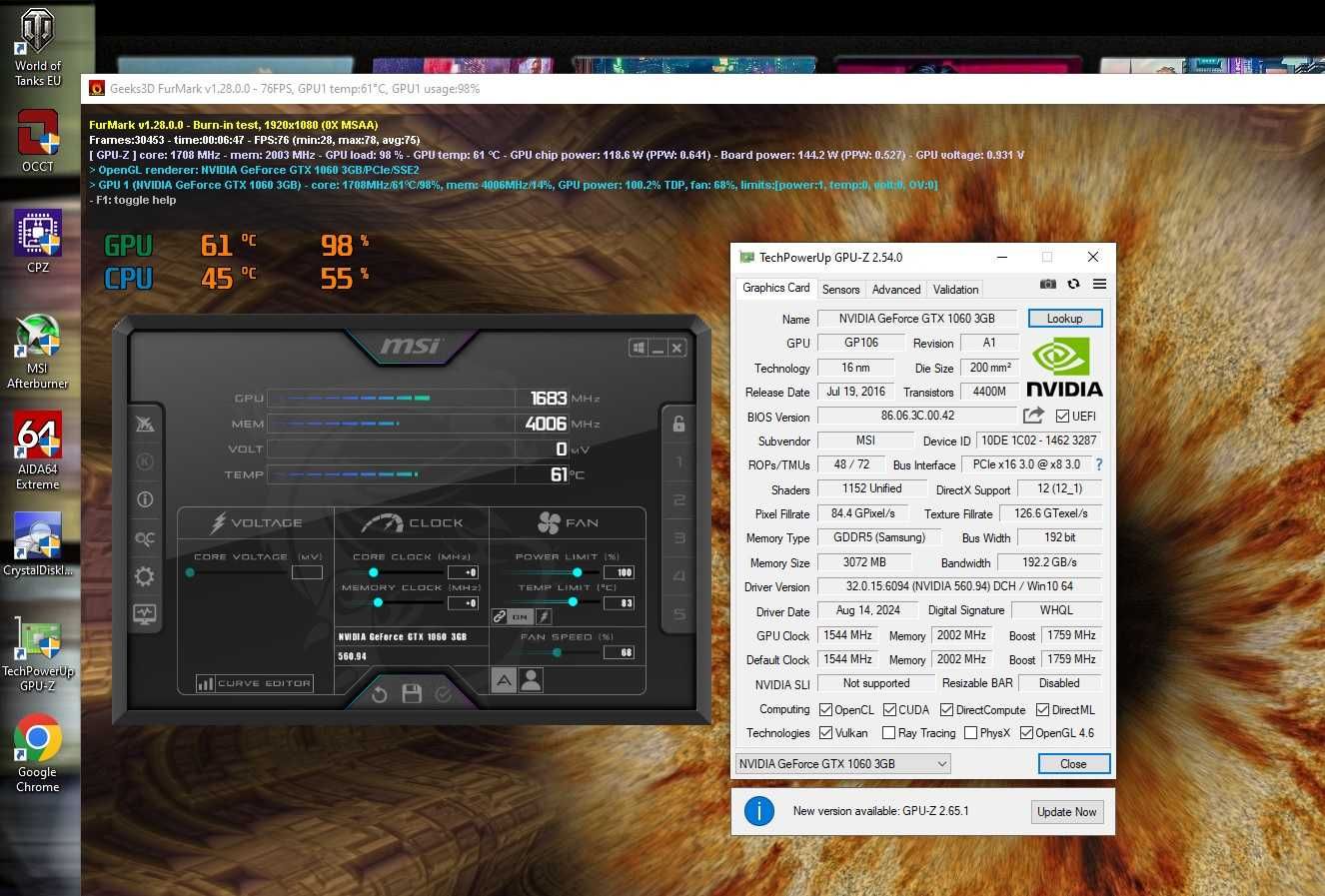Open the OC Scanner in Afterburner
Viewport: 1325px width, 896px height.
(145, 538)
